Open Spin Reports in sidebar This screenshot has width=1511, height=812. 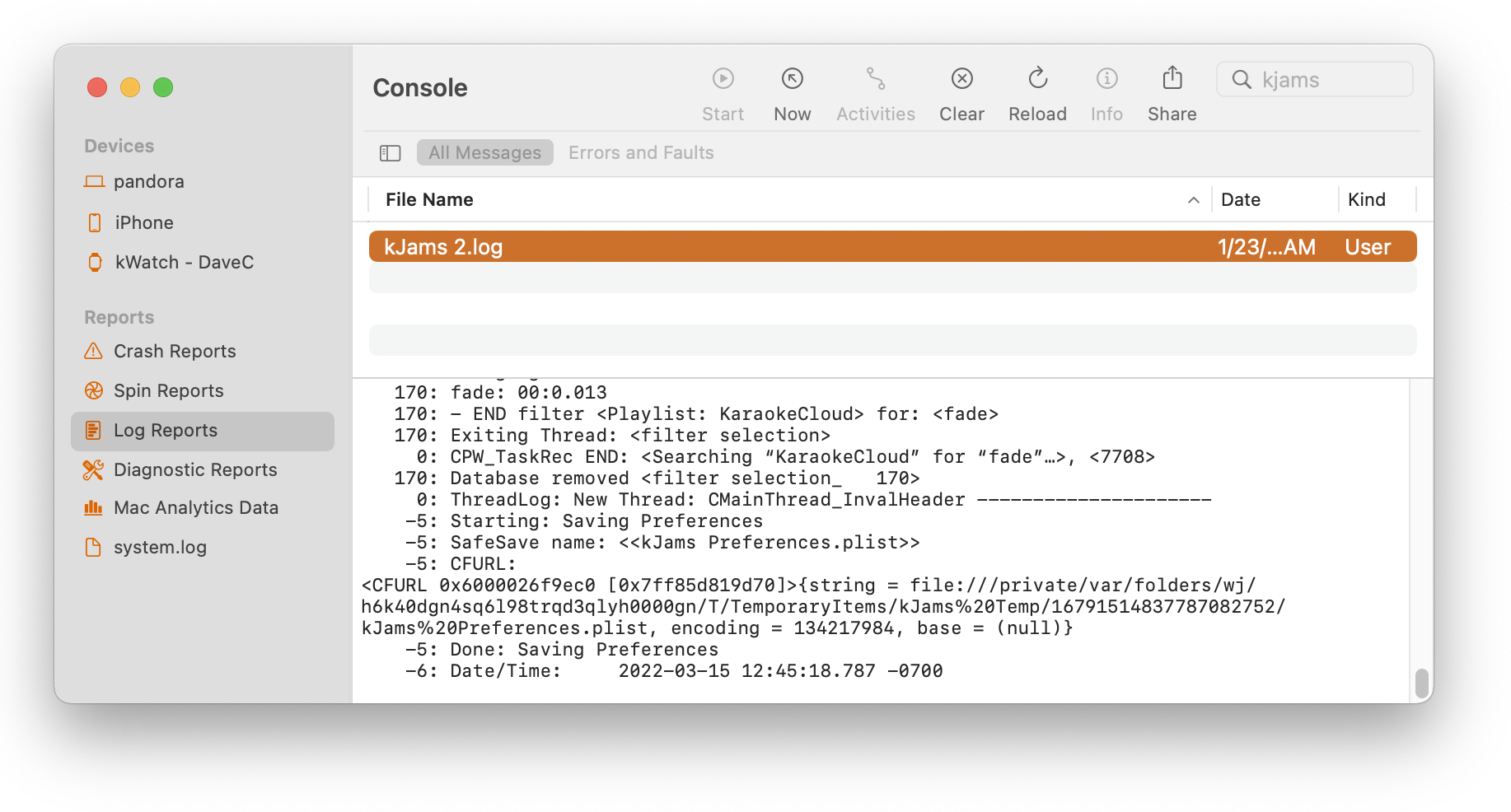[168, 391]
